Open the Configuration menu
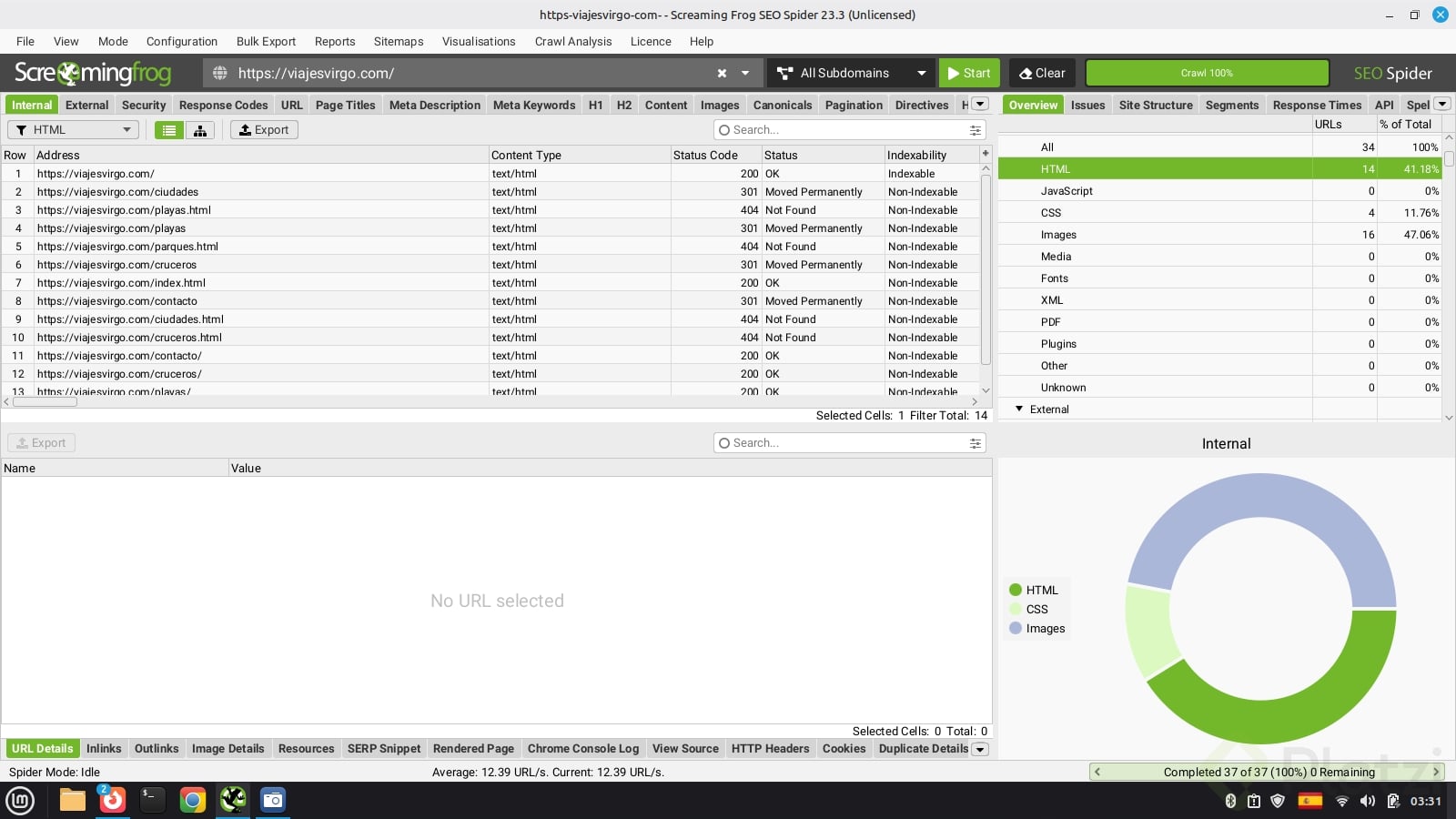This screenshot has height=819, width=1456. point(182,41)
